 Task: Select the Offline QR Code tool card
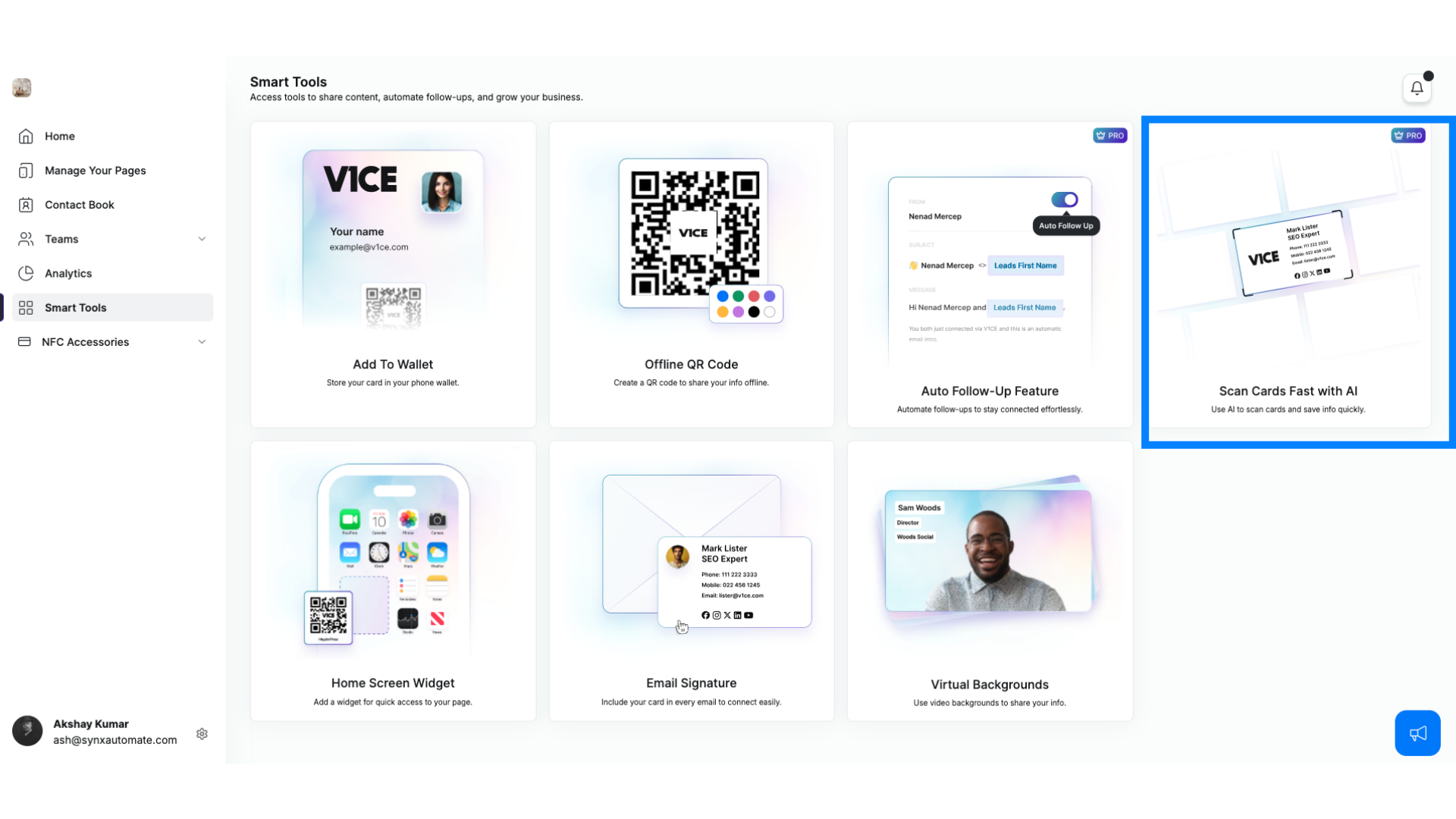point(691,270)
